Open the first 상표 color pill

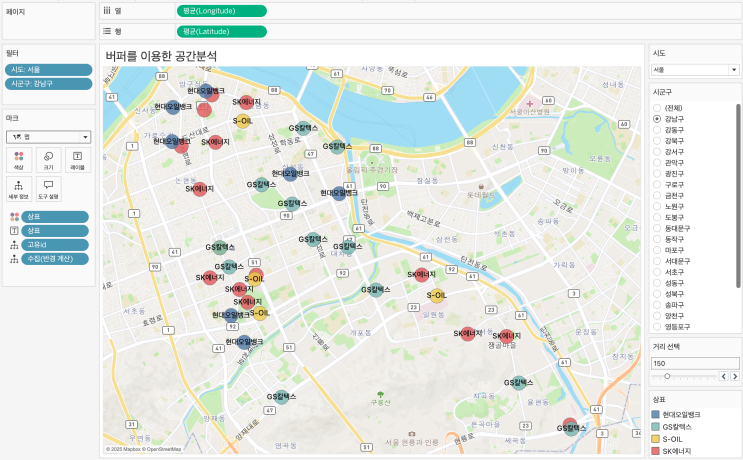pos(55,217)
